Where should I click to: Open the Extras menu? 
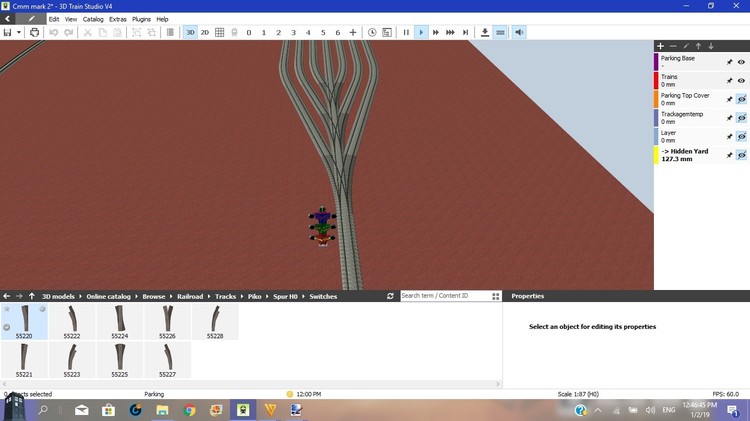[x=118, y=19]
